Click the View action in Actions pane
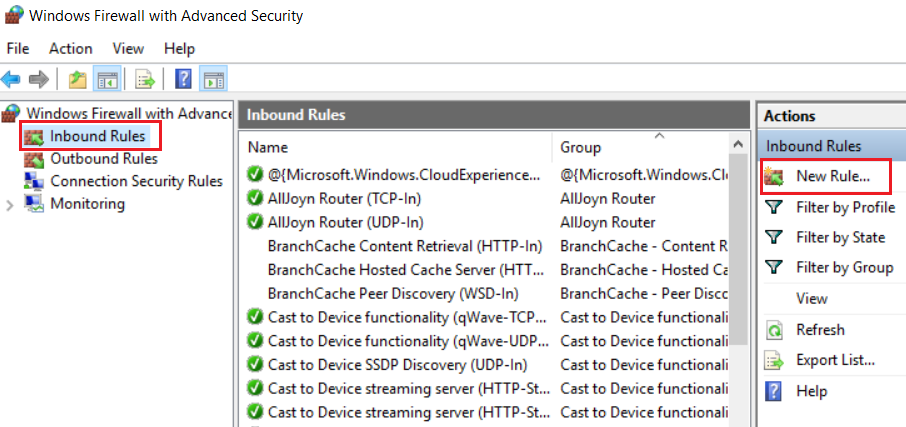 point(812,299)
